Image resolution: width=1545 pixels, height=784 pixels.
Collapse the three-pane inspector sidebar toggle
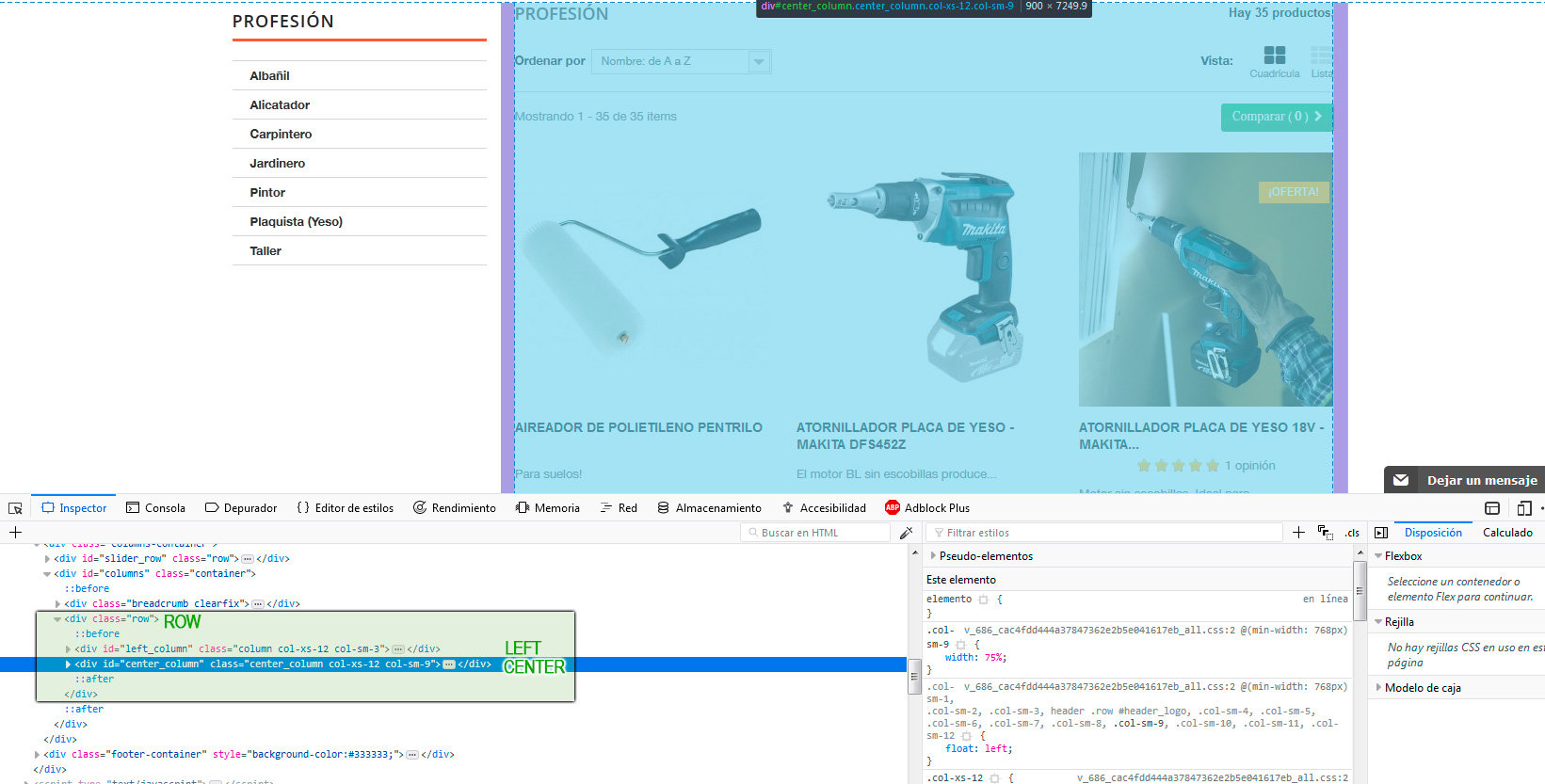[1381, 533]
